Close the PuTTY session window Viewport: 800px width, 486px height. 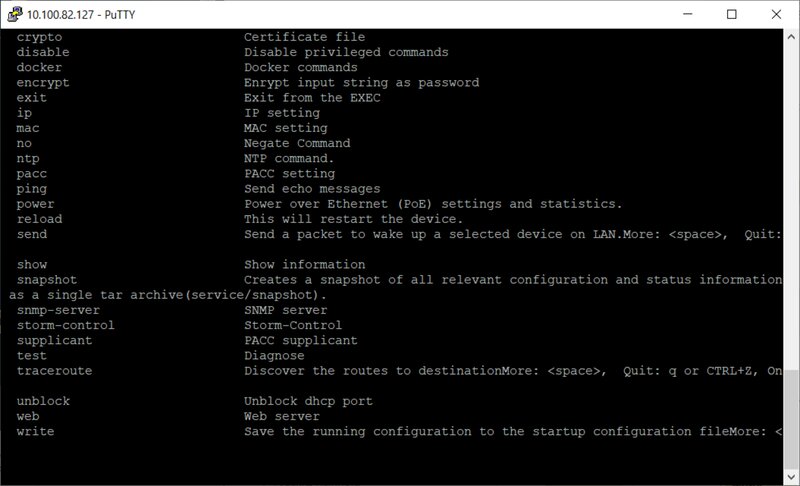point(776,14)
